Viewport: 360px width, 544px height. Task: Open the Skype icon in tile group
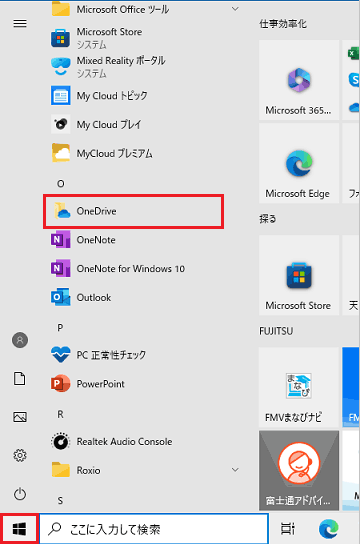pos(354,80)
